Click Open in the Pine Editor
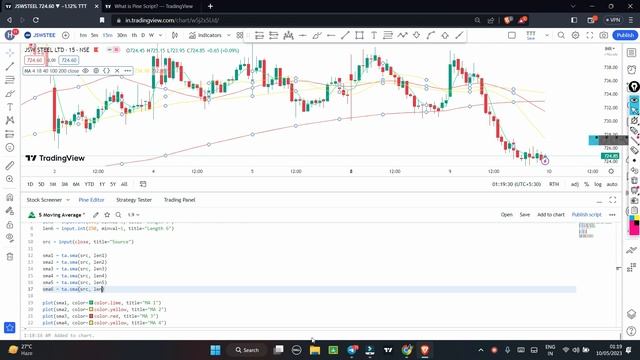 [507, 215]
